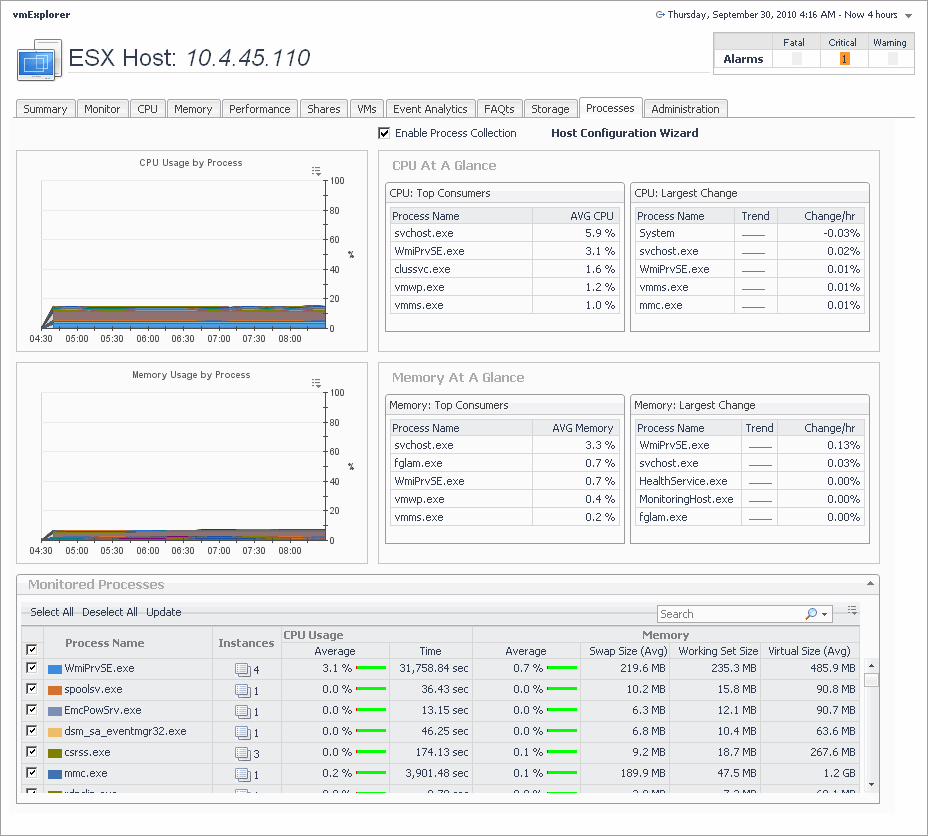This screenshot has width=928, height=836.
Task: Open instances icon for WmiPrvSE.exe
Action: click(x=241, y=669)
